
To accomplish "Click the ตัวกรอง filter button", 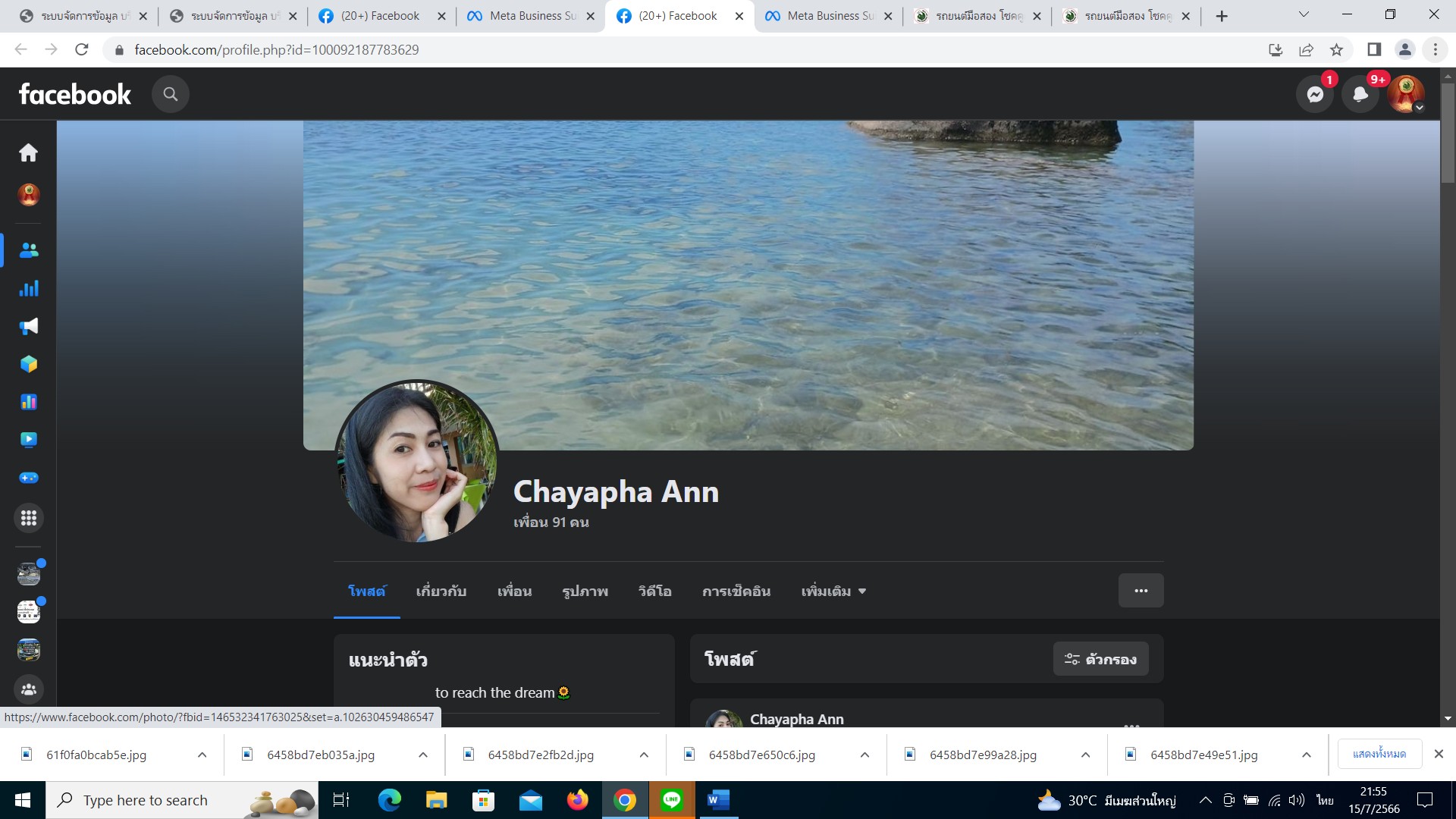I will tap(1100, 659).
